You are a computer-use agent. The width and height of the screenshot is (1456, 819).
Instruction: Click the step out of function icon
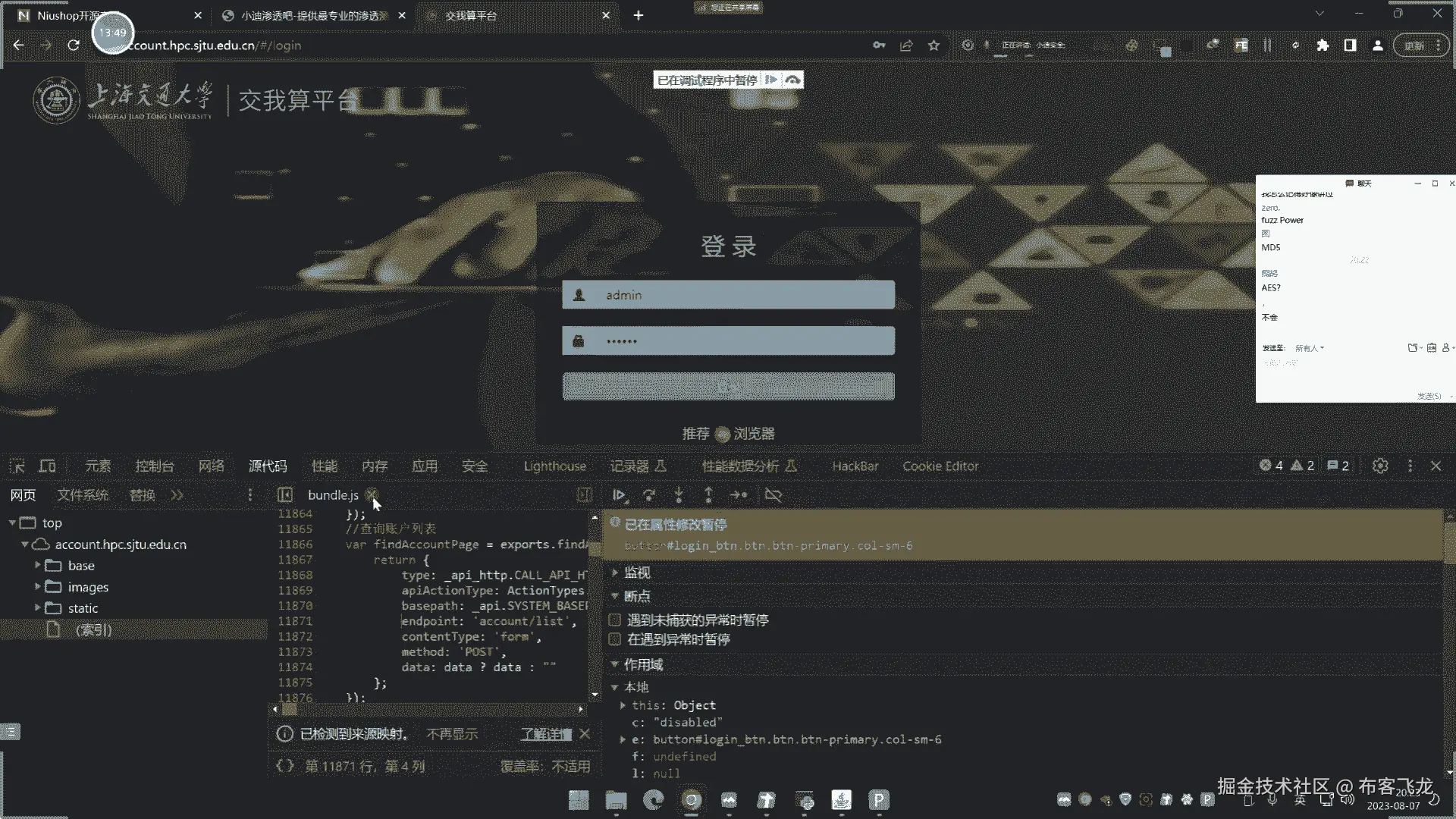tap(708, 495)
